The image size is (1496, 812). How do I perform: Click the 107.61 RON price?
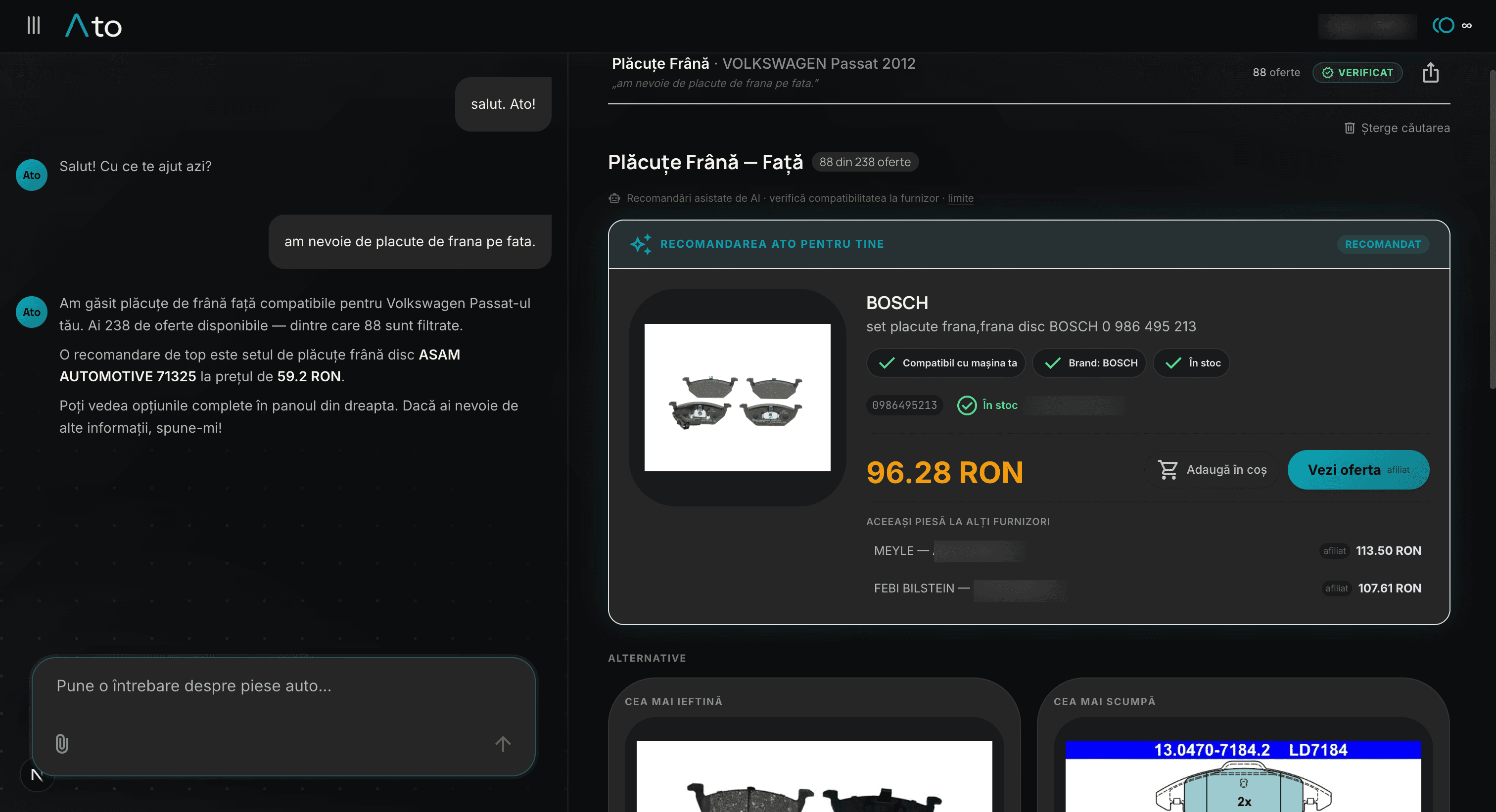tap(1390, 588)
